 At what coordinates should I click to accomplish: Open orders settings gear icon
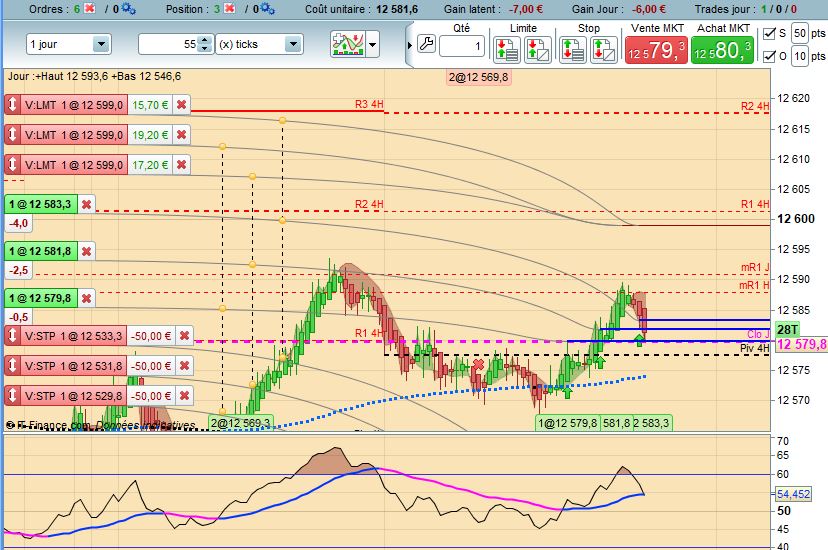(128, 9)
